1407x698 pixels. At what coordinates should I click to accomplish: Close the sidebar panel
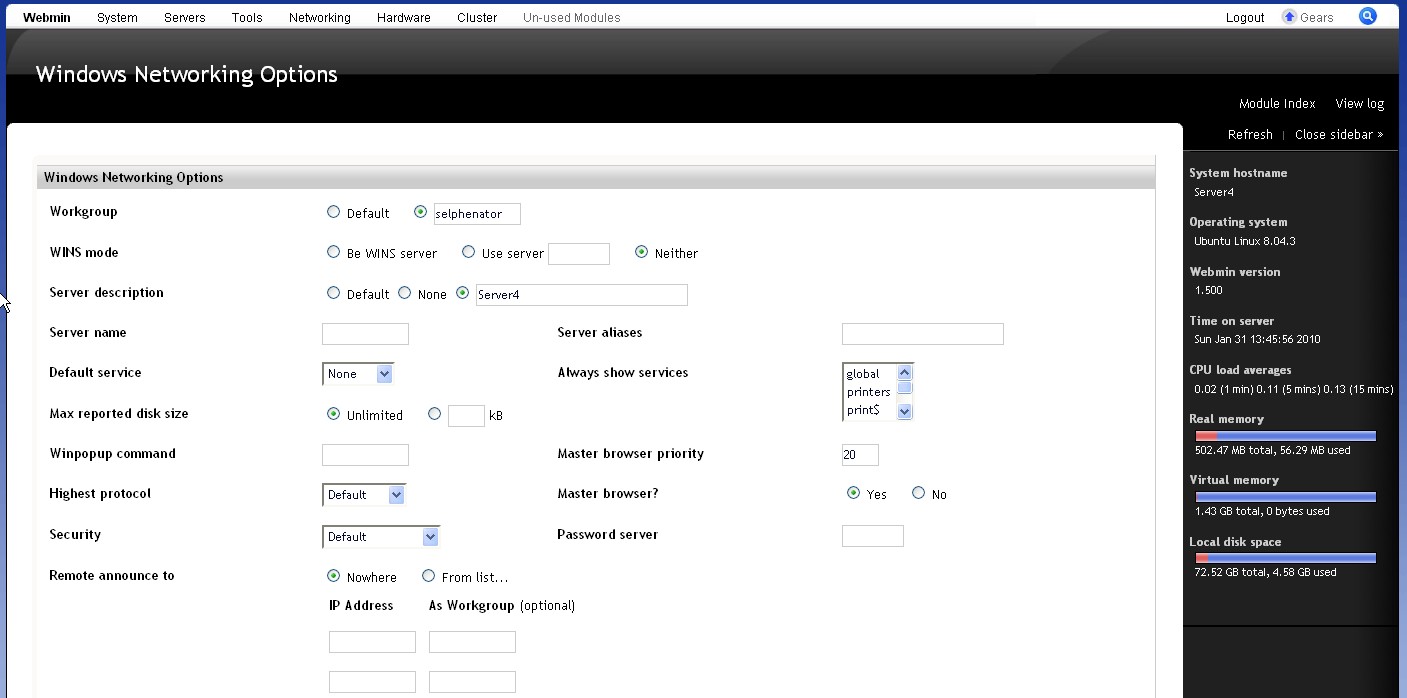point(1338,134)
